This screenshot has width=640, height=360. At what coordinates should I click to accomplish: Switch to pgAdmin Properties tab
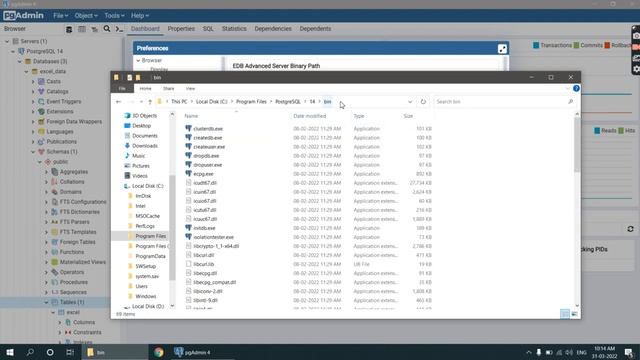point(181,29)
